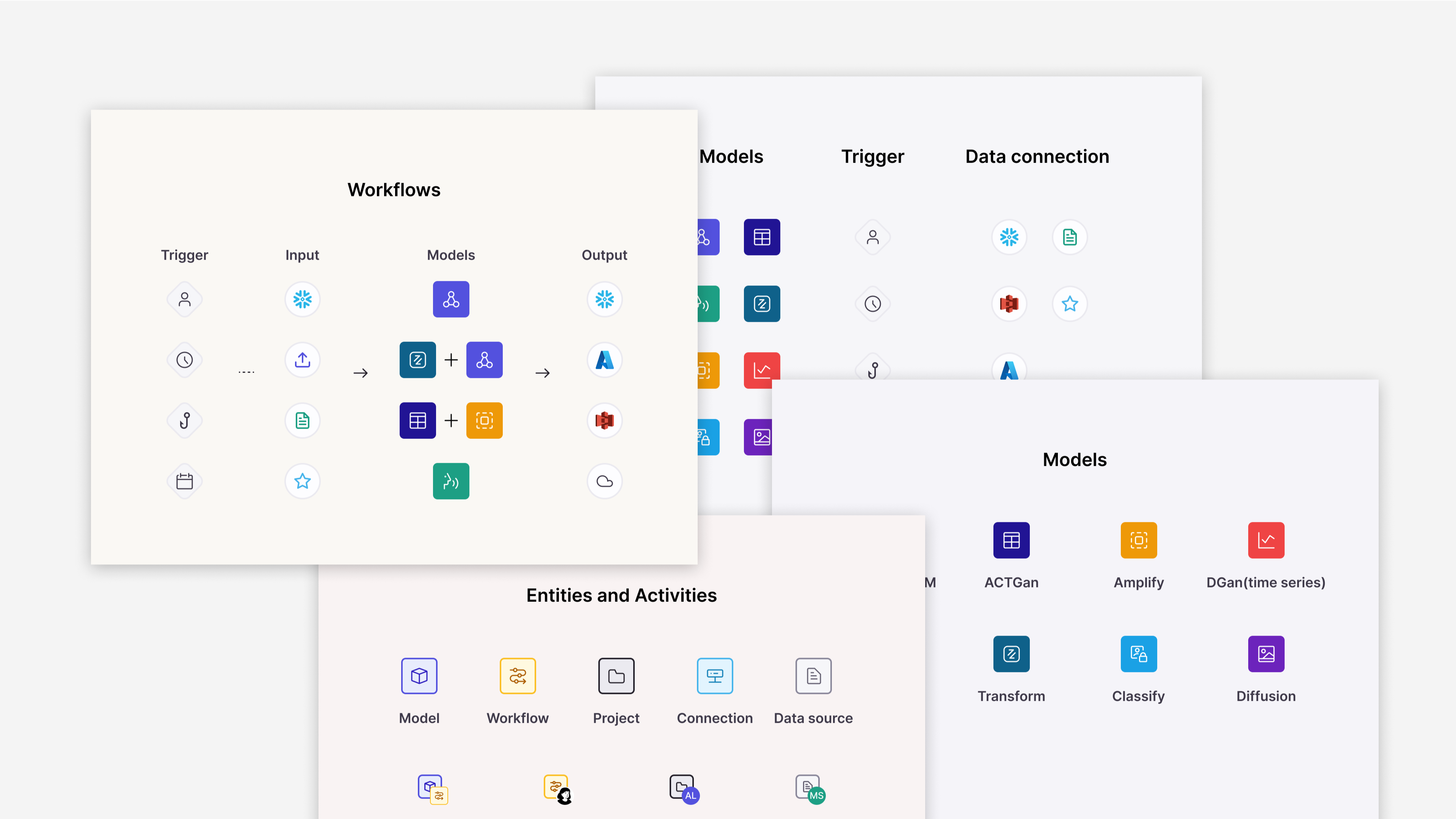
Task: Select the Amplify model icon
Action: (x=1138, y=540)
